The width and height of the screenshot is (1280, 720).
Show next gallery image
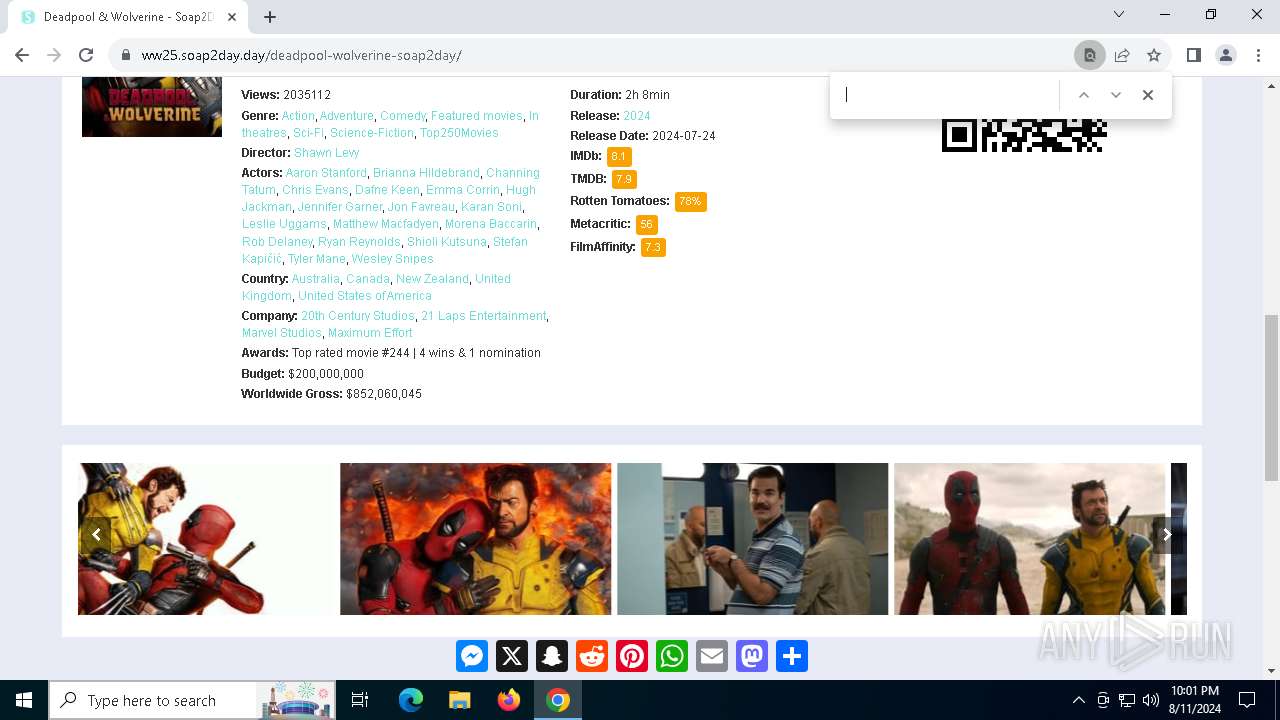1166,534
